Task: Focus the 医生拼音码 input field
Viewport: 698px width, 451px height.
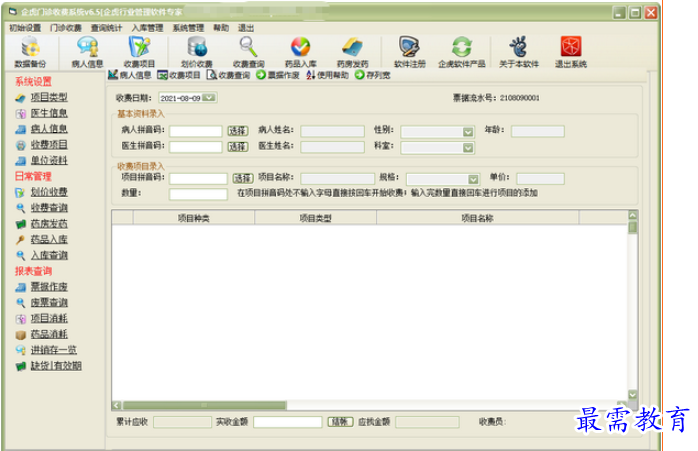Action: [x=195, y=147]
